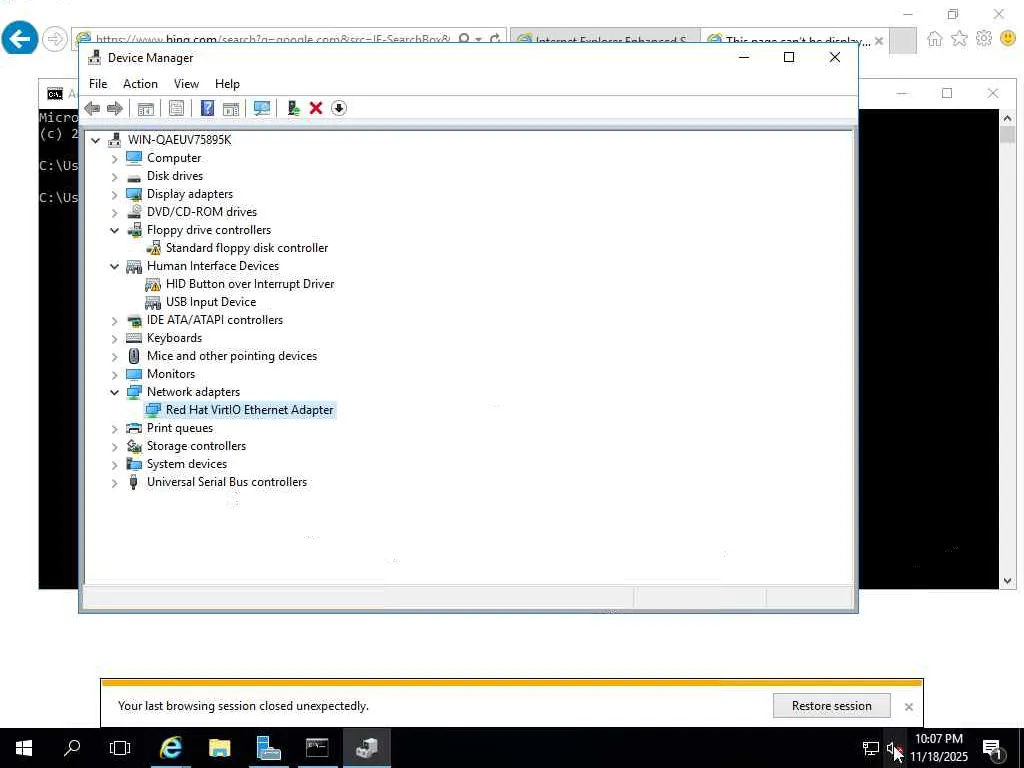Open Server Manager from the taskbar

pos(268,748)
